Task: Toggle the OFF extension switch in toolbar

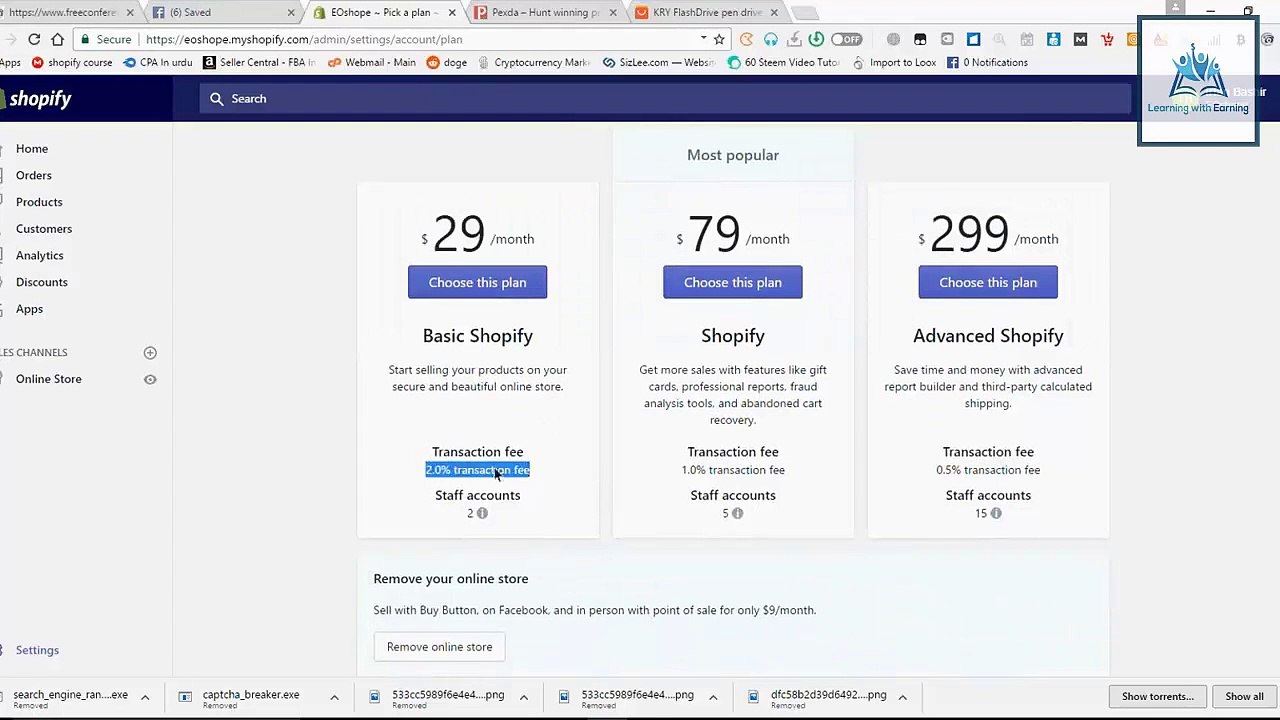Action: tap(846, 39)
